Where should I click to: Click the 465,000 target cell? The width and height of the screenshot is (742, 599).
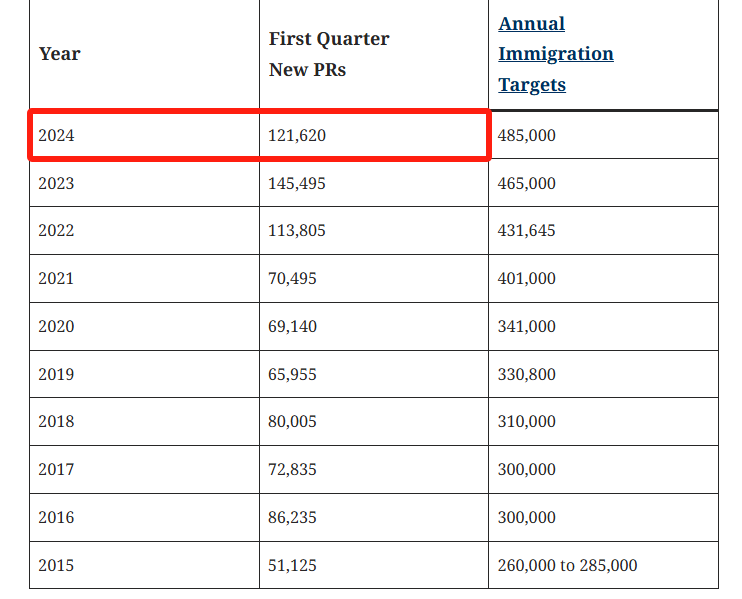tap(527, 183)
